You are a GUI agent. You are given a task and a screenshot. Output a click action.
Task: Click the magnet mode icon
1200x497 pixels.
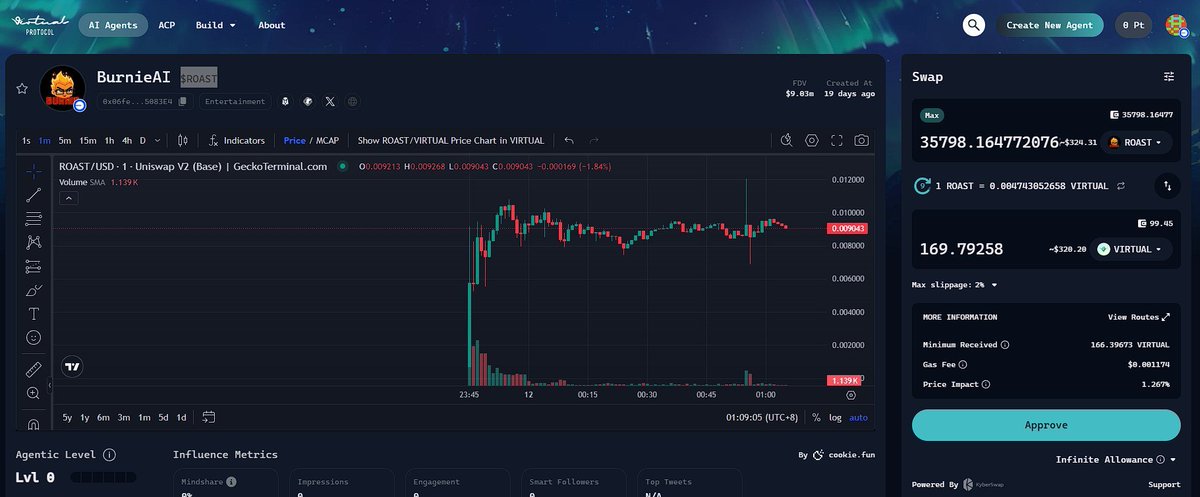tap(33, 424)
